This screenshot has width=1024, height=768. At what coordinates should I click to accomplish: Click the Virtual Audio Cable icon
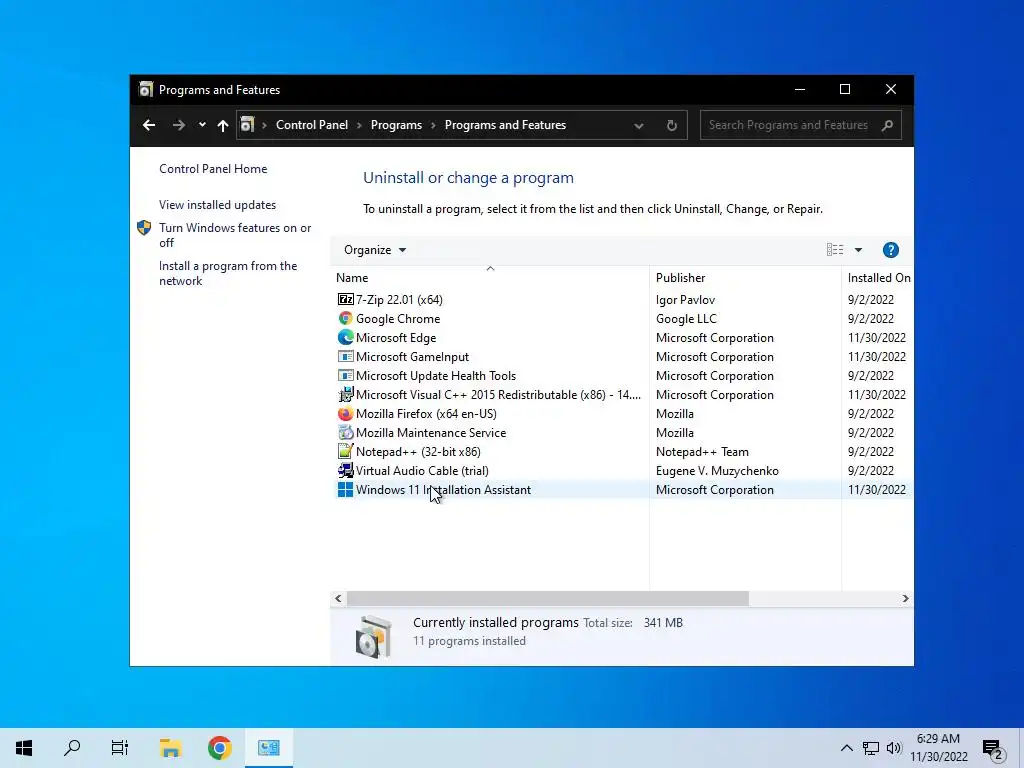click(x=345, y=470)
